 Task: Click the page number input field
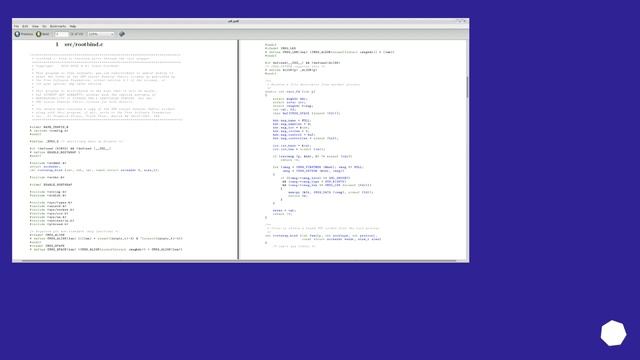[61, 34]
